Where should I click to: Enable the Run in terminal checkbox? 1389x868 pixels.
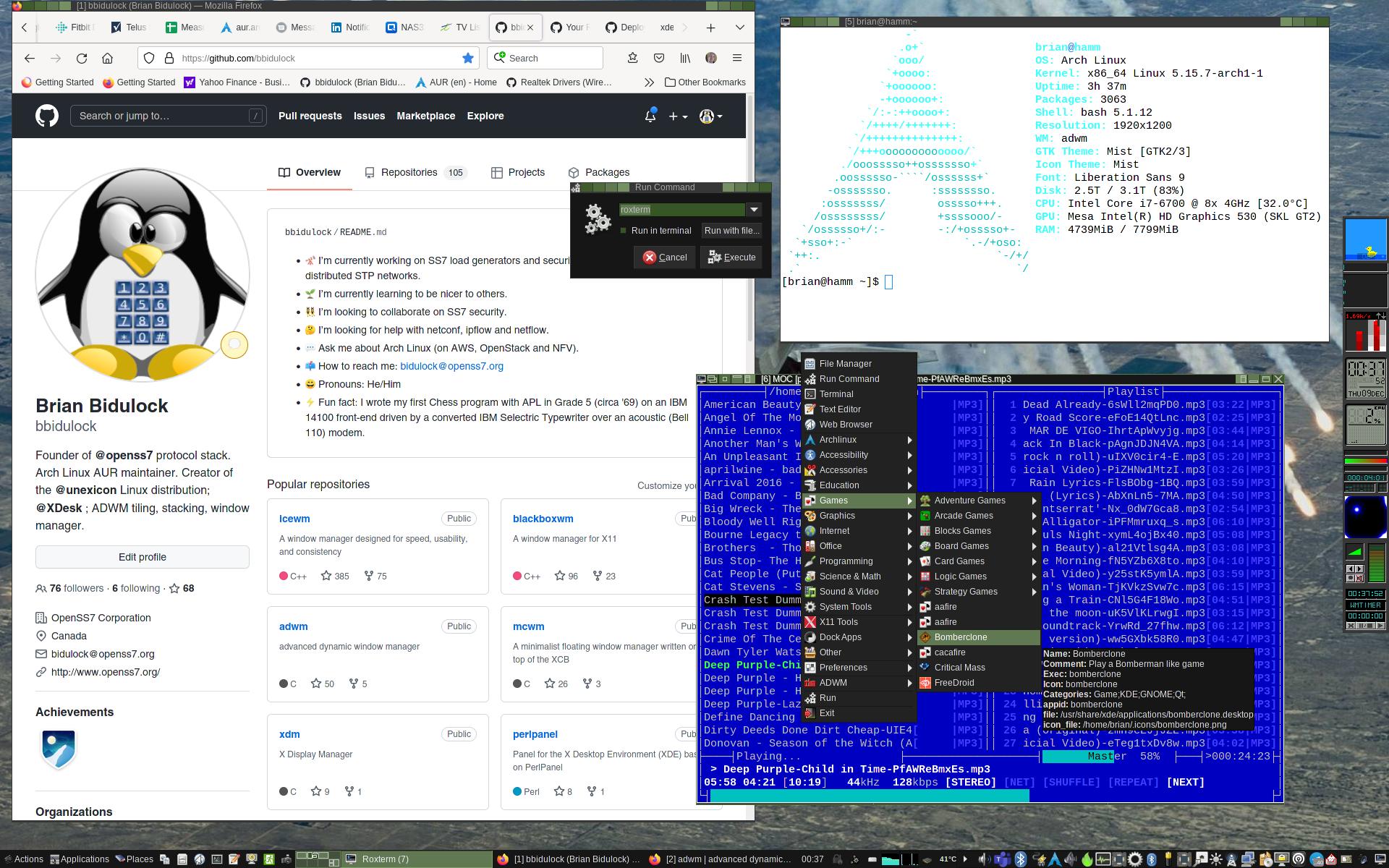coord(624,231)
